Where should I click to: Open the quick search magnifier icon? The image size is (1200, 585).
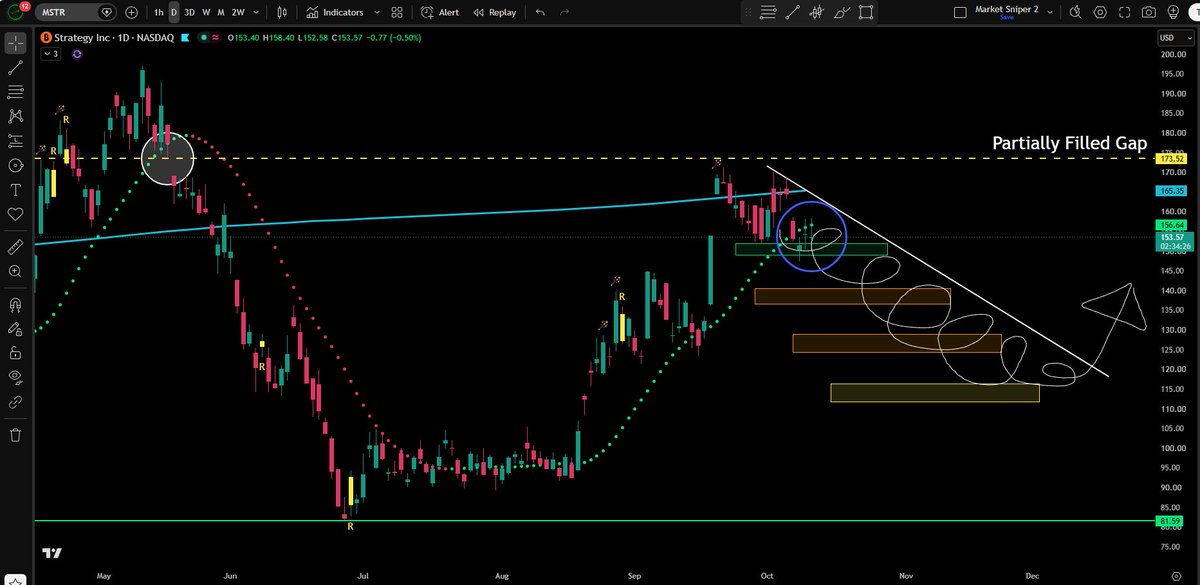click(1075, 12)
